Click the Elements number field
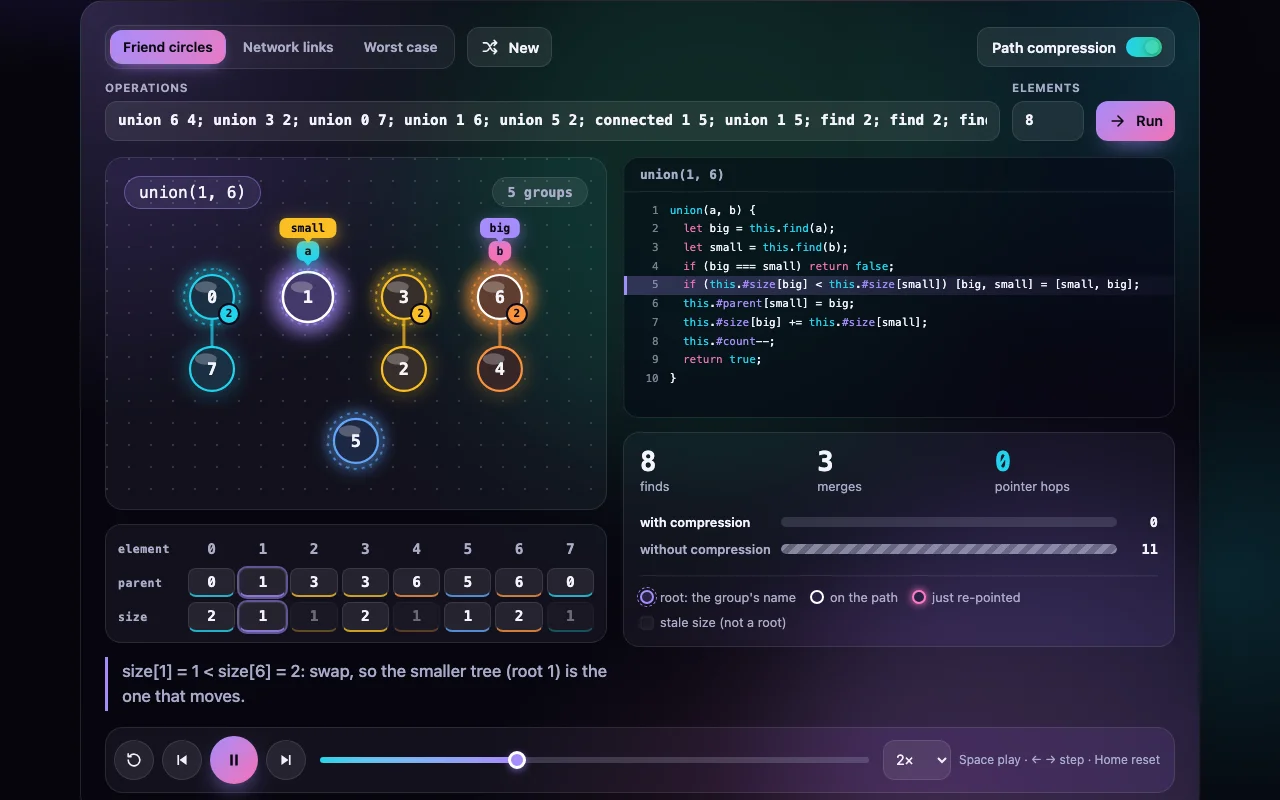1280x800 pixels. [1048, 121]
